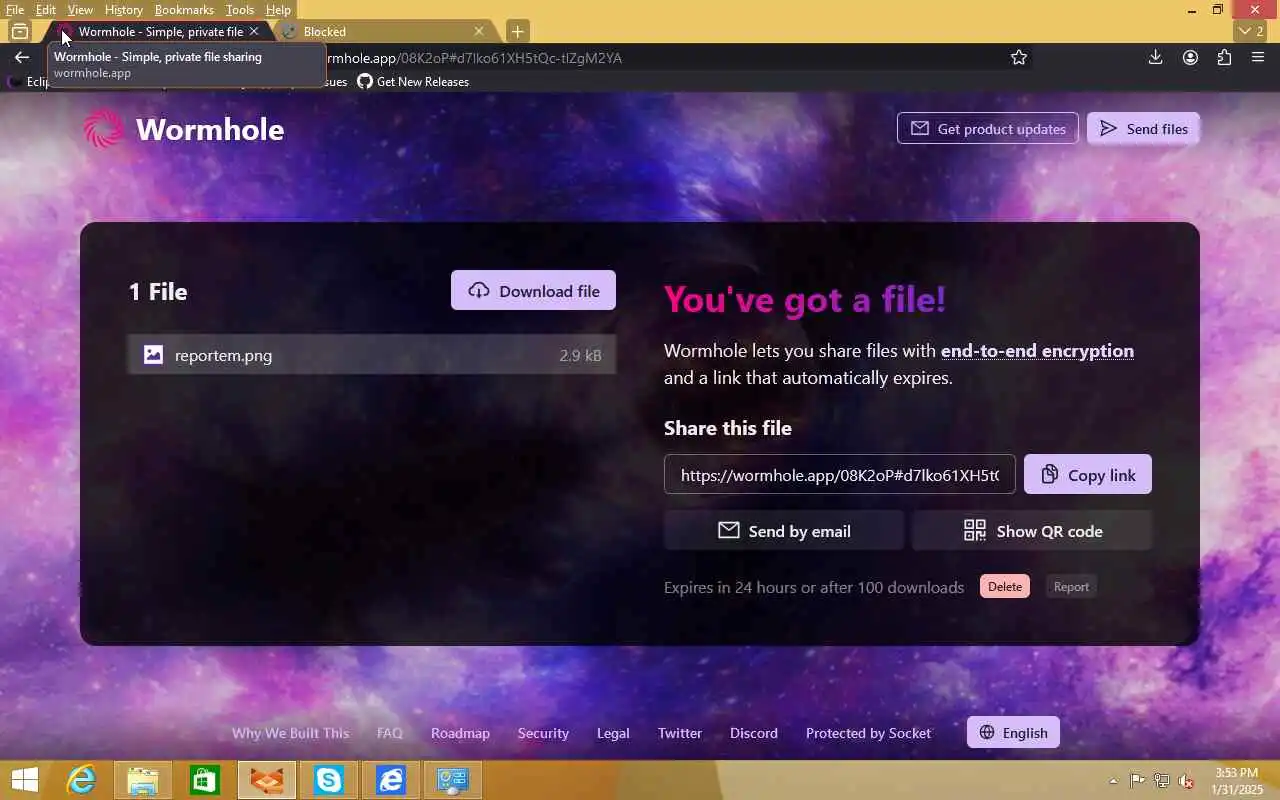Image resolution: width=1280 pixels, height=800 pixels.
Task: Bookmark this page with the star icon
Action: [x=1018, y=57]
